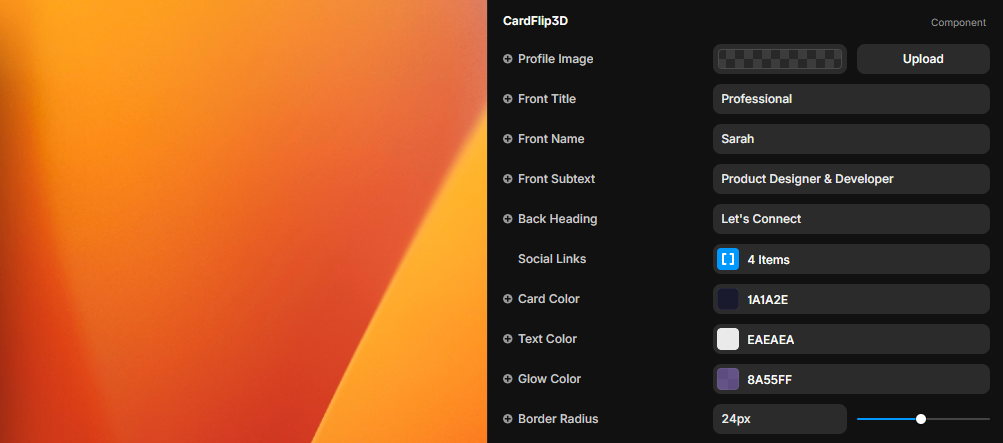Open the purple Glow Color swatch

click(728, 379)
